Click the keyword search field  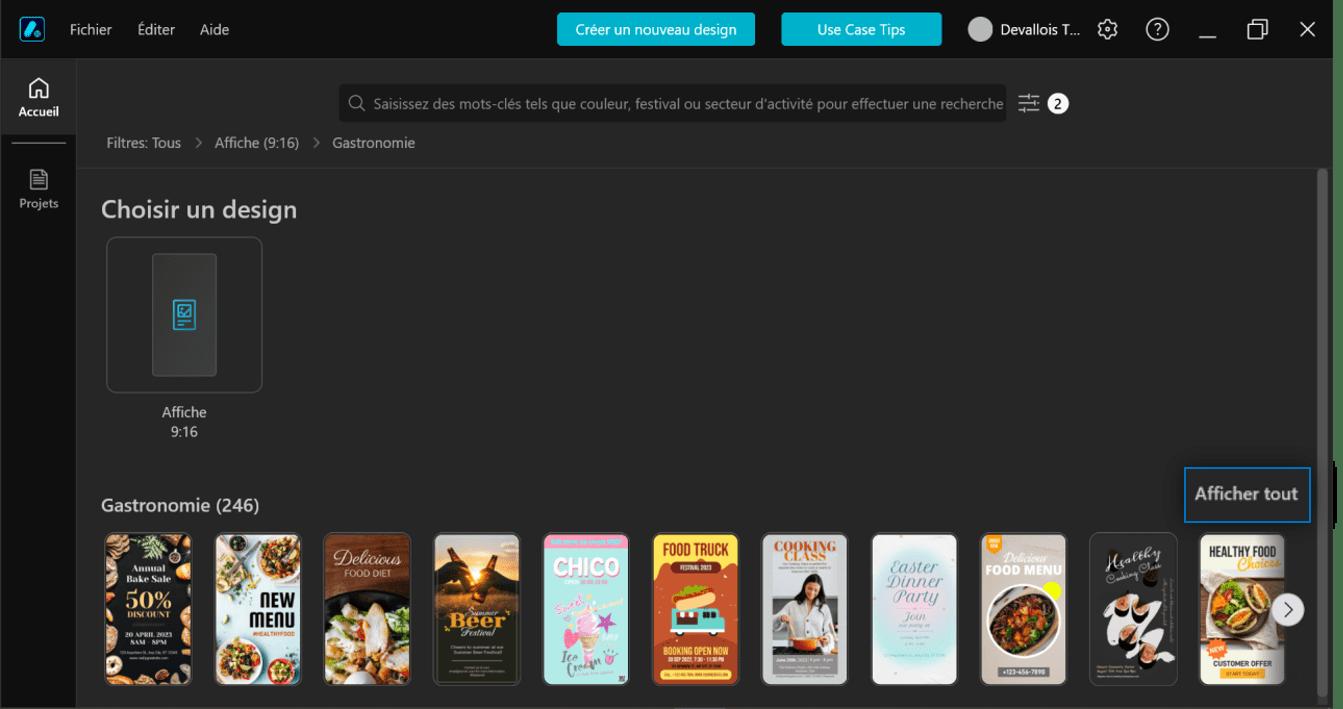(672, 103)
